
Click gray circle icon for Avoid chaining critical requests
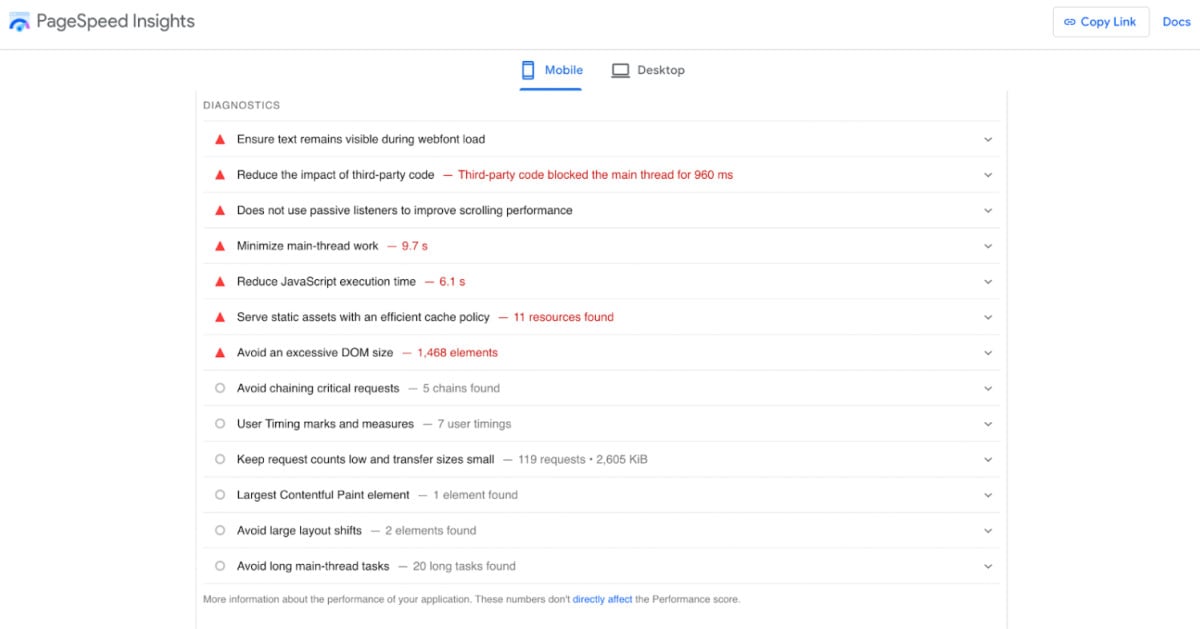point(220,388)
